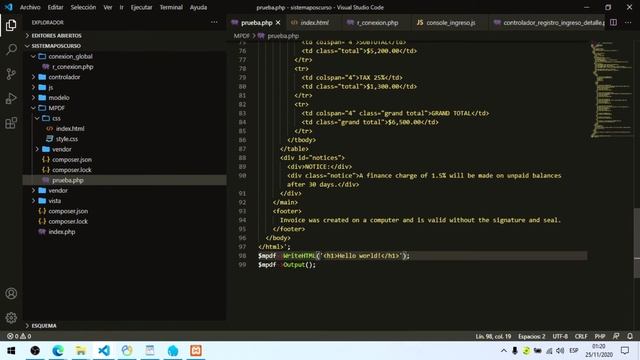Click the Visual Studio Code taskbar icon

tap(104, 351)
